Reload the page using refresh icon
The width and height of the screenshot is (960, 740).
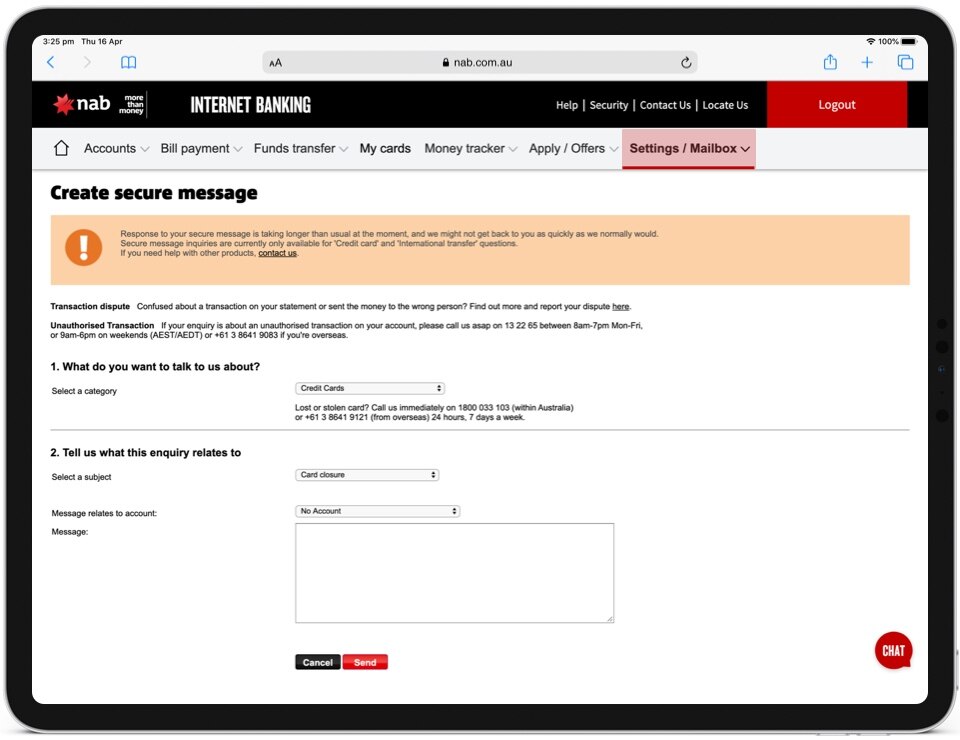[x=686, y=62]
